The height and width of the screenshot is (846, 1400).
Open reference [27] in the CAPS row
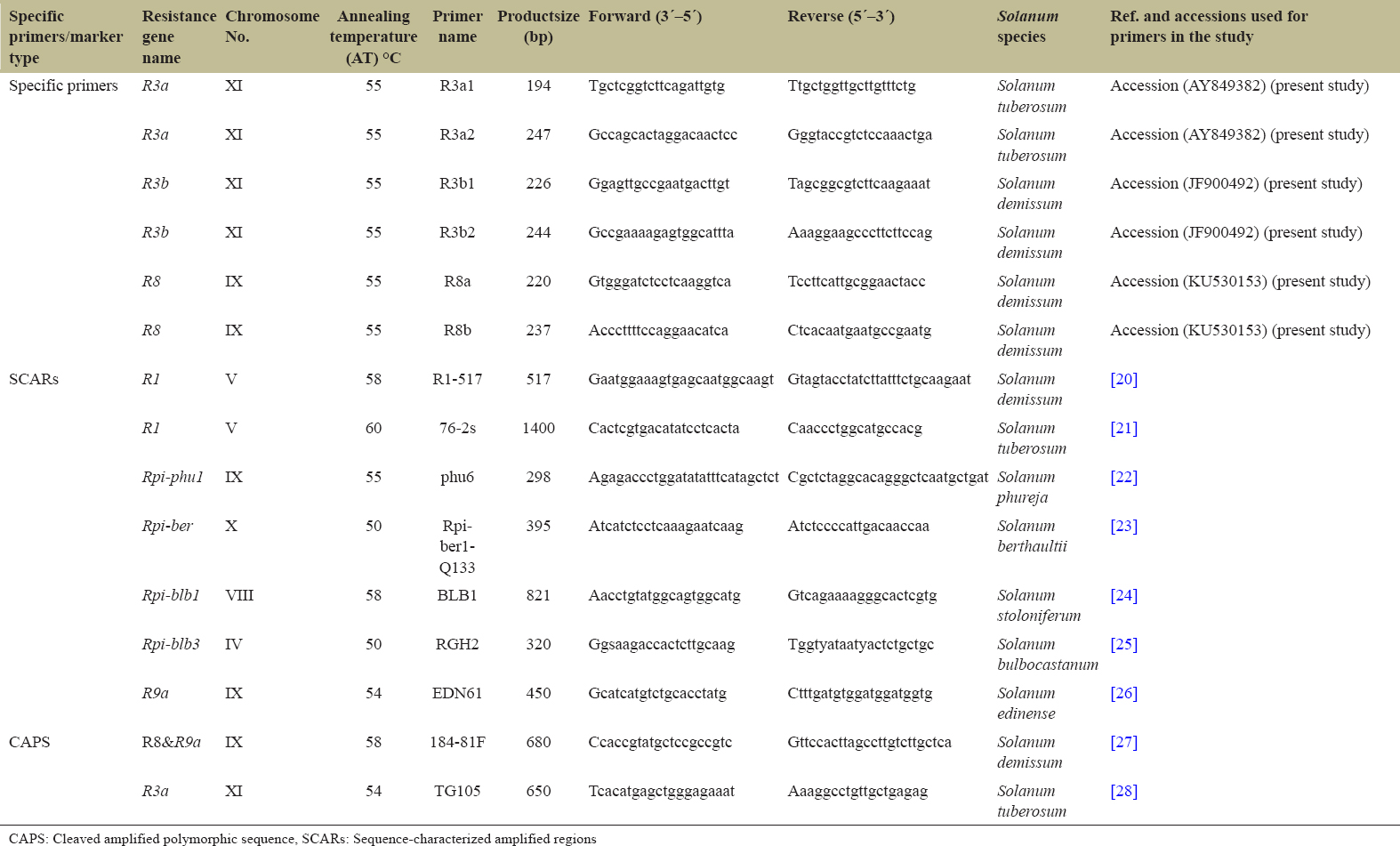click(x=1123, y=742)
